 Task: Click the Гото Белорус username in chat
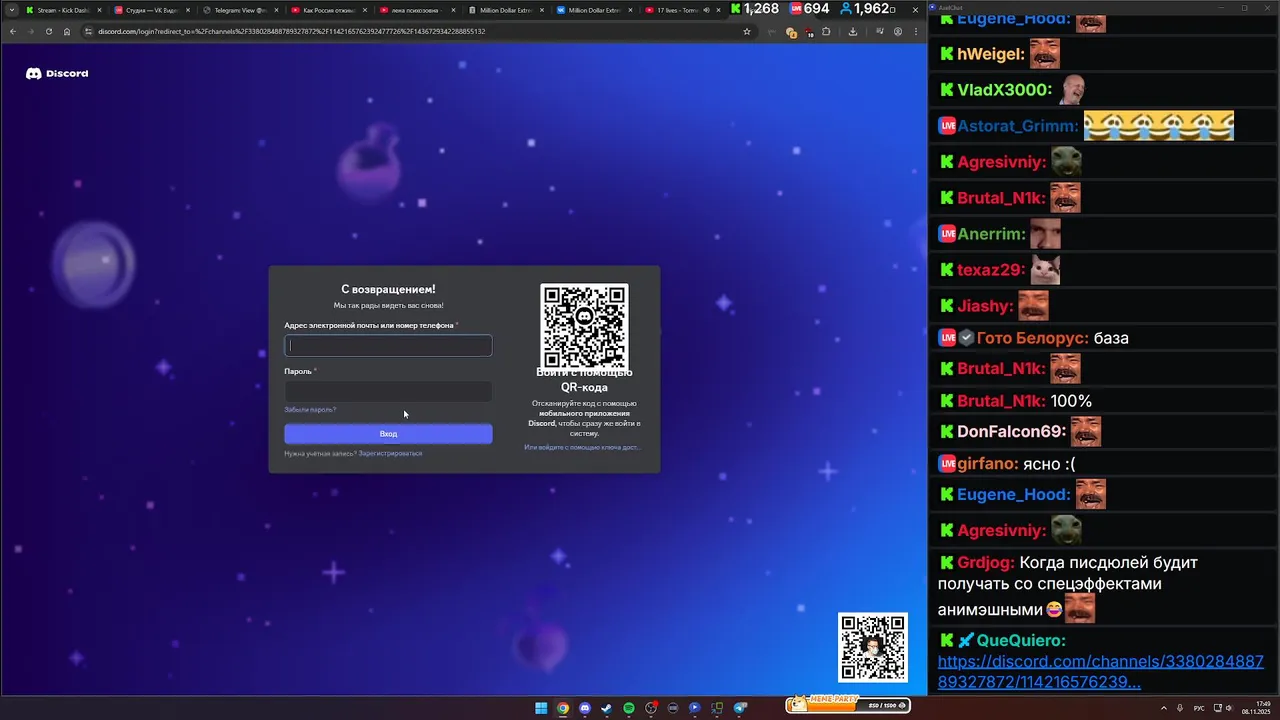(1031, 338)
